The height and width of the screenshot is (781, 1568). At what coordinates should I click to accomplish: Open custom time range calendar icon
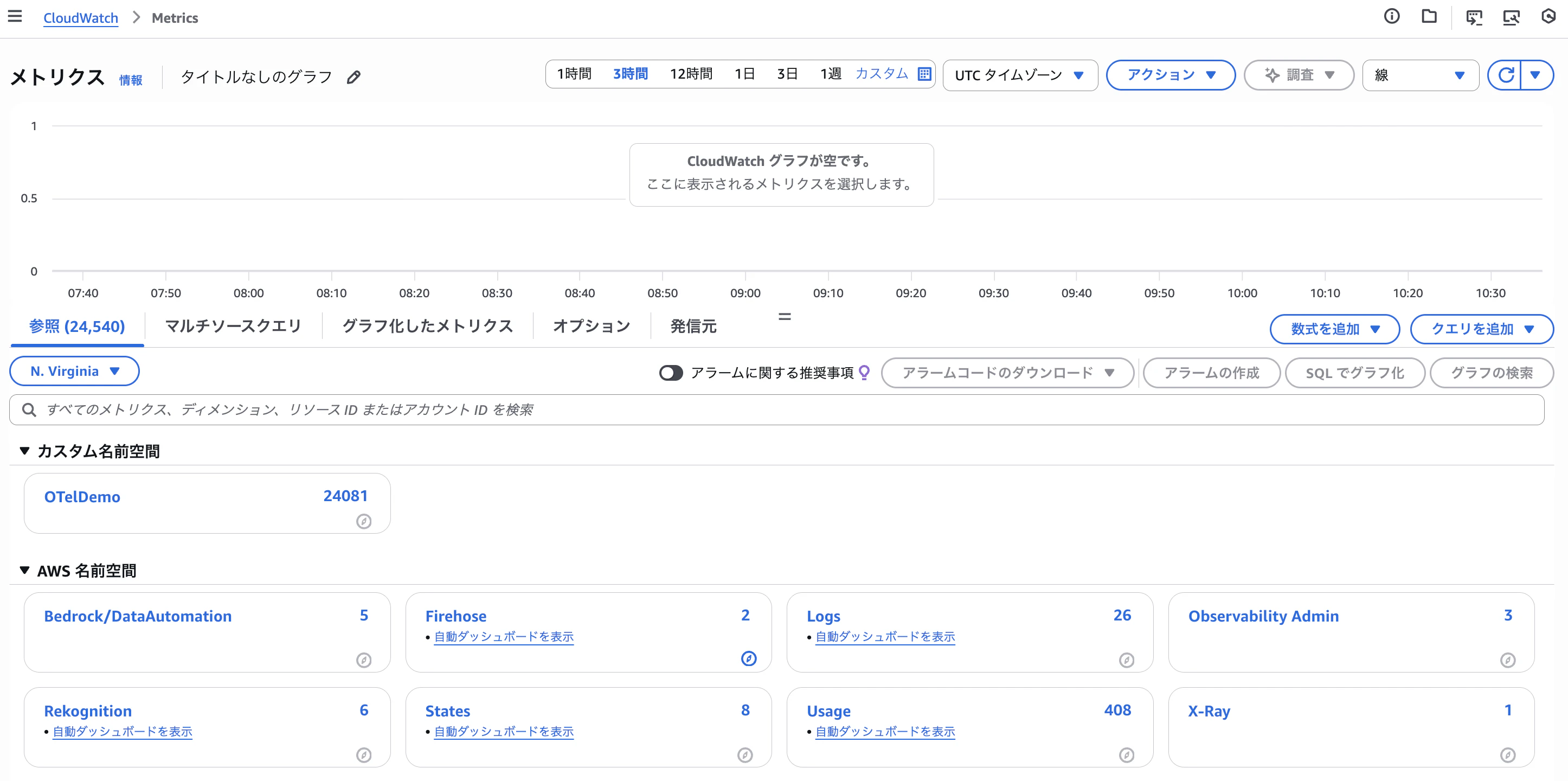[x=924, y=74]
